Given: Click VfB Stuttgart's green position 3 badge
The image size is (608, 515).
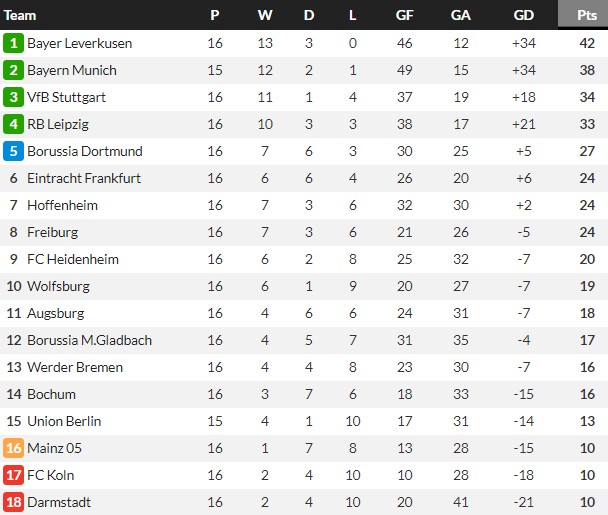Looking at the screenshot, I should point(14,97).
